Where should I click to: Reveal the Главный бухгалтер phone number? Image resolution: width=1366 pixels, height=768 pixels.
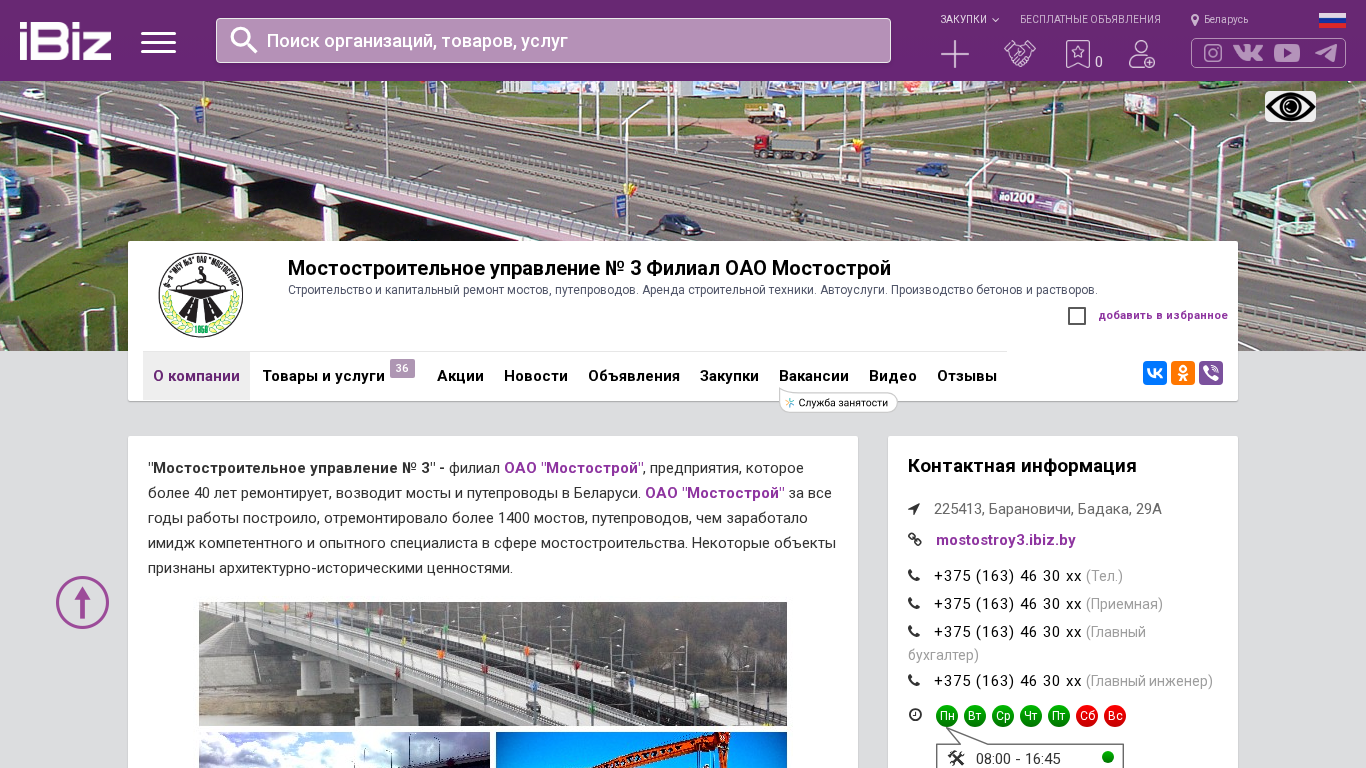tap(1008, 632)
